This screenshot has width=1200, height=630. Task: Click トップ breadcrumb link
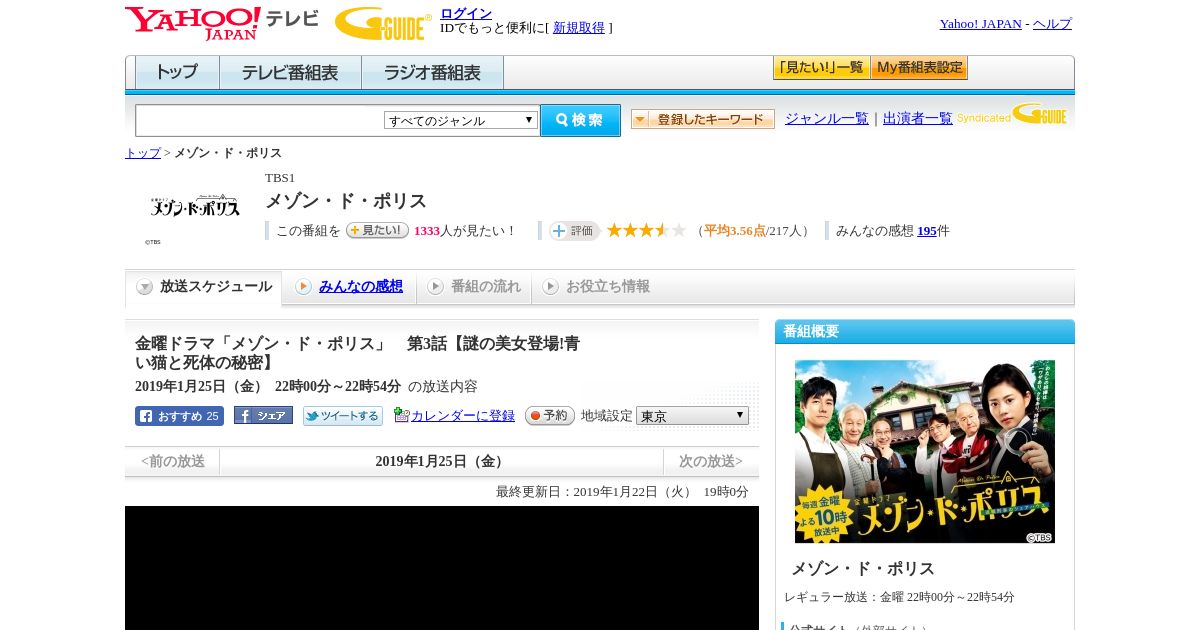coord(143,153)
